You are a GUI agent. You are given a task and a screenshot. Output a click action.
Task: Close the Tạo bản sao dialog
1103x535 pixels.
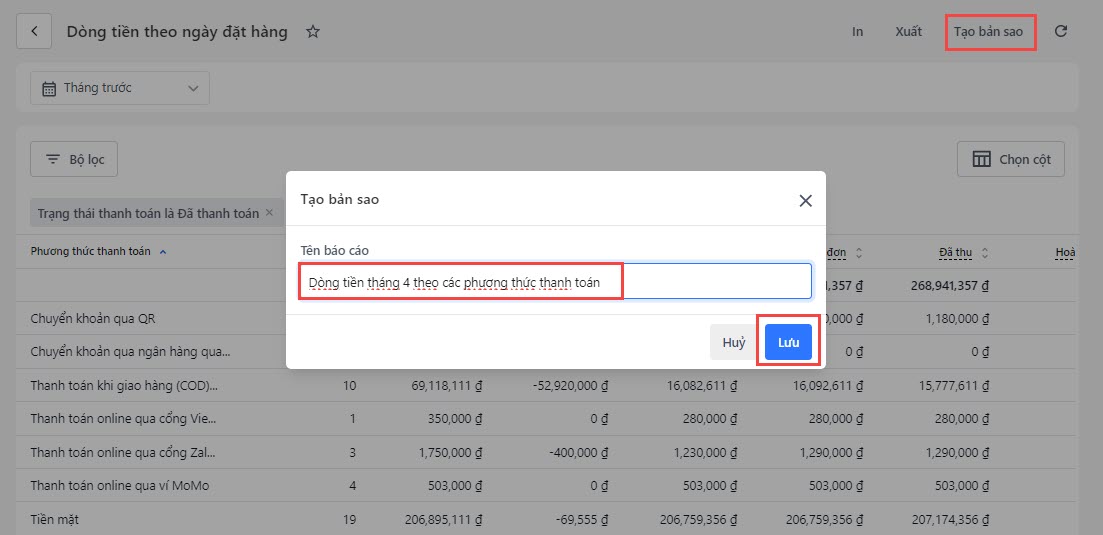(x=805, y=200)
